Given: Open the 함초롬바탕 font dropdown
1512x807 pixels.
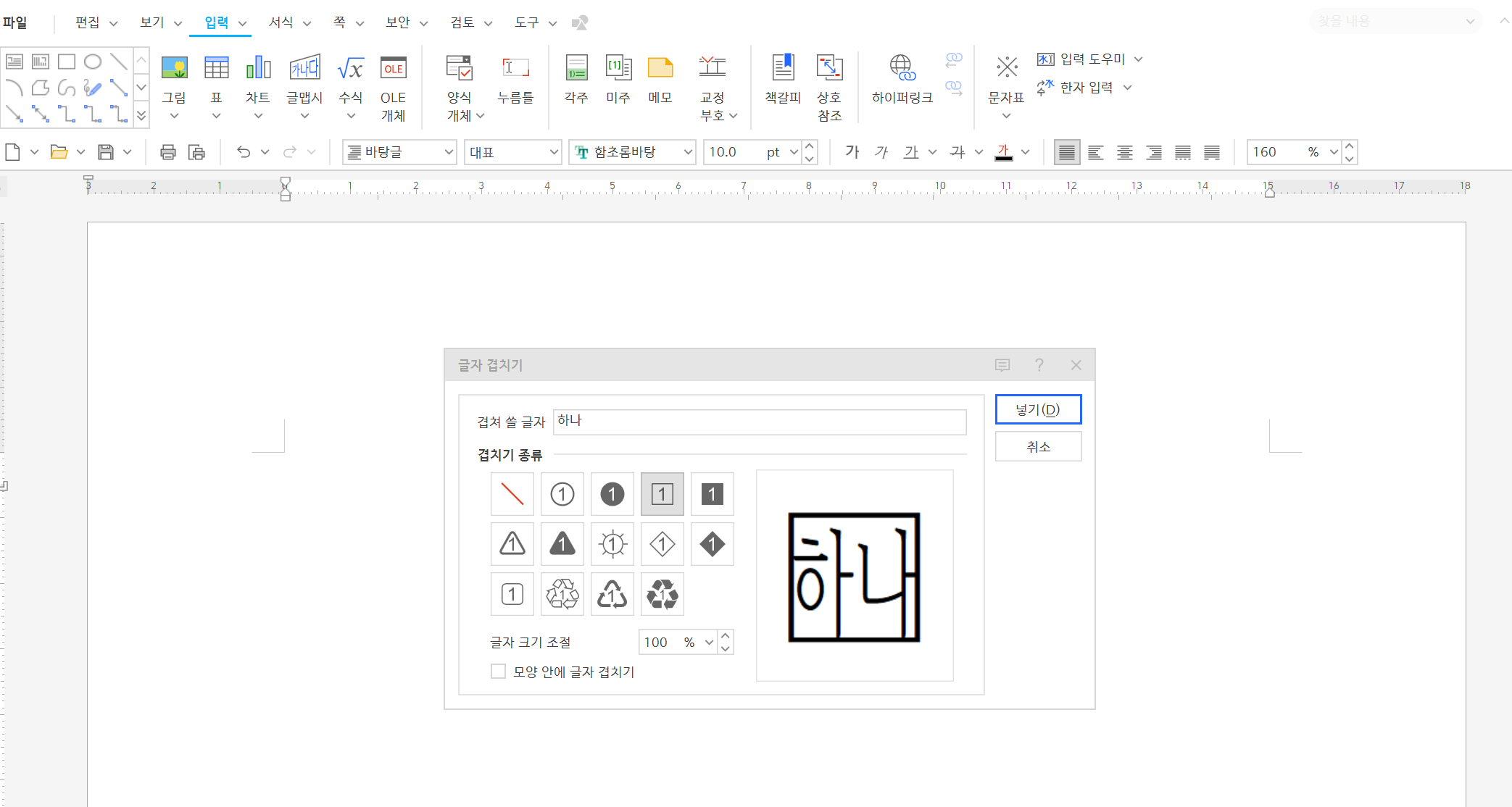Looking at the screenshot, I should (x=688, y=152).
